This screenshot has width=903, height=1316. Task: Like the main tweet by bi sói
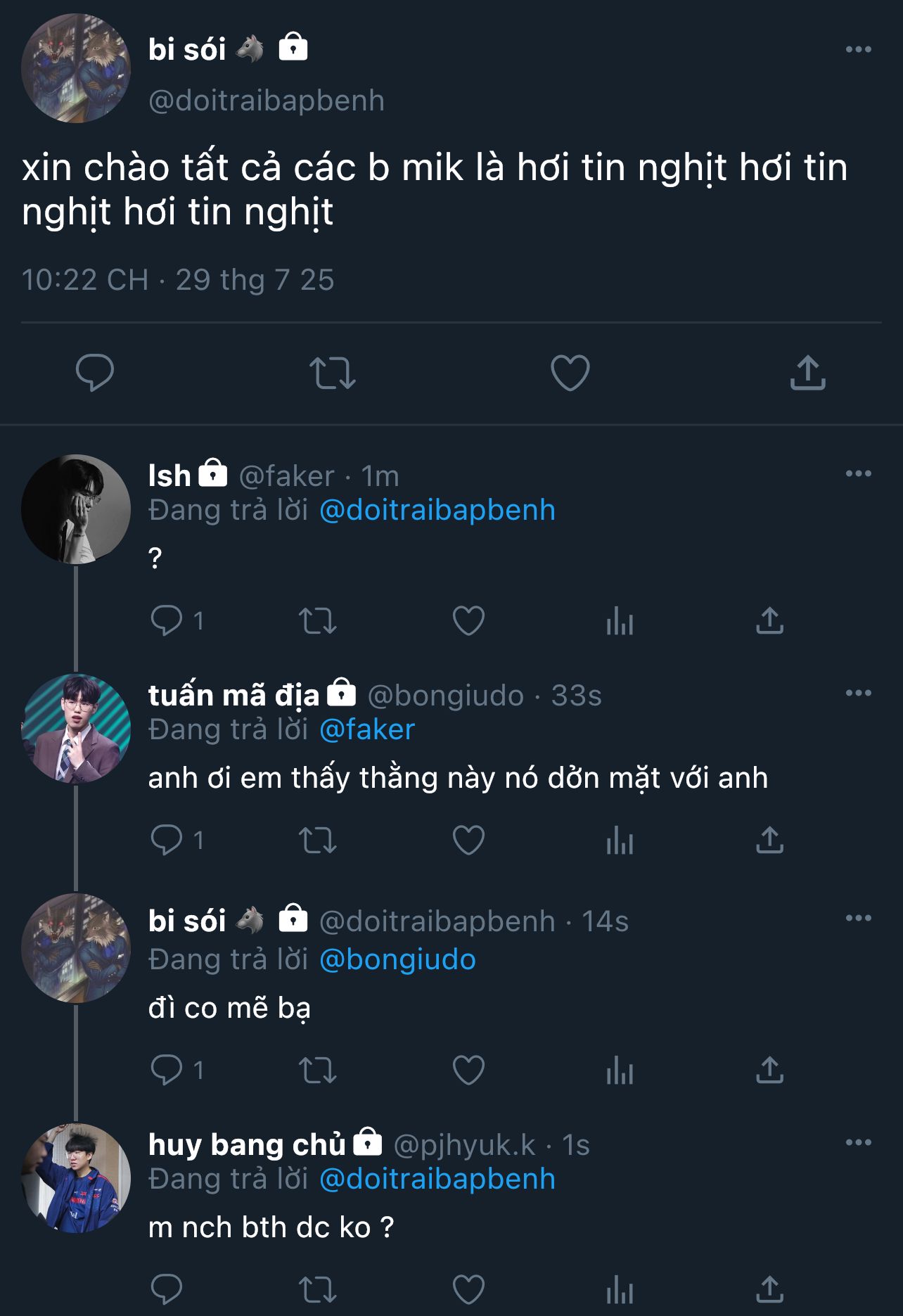coord(570,373)
